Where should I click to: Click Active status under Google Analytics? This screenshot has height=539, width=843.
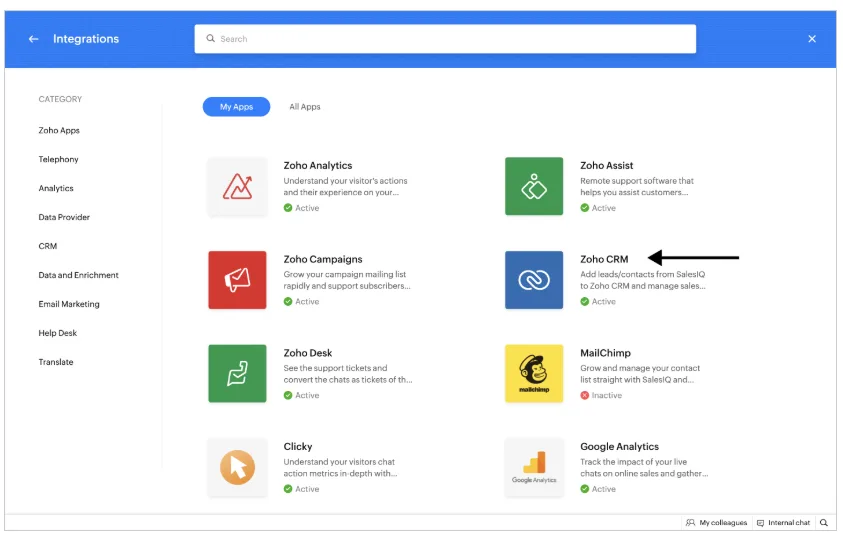(x=604, y=489)
